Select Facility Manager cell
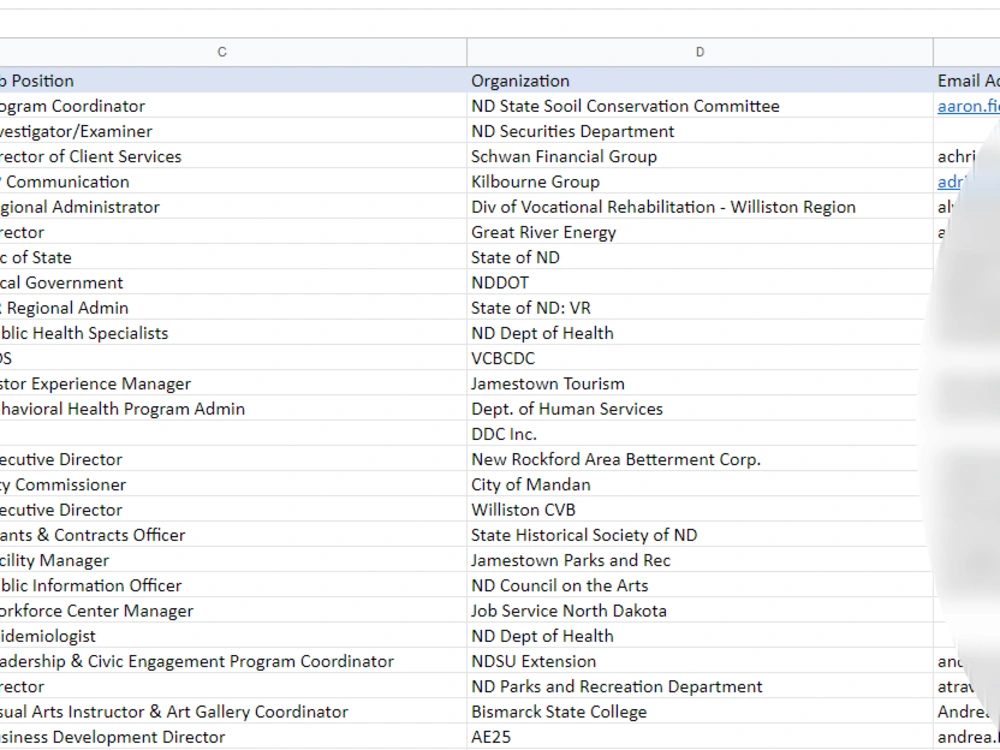Viewport: 1000px width, 750px height. (x=233, y=561)
